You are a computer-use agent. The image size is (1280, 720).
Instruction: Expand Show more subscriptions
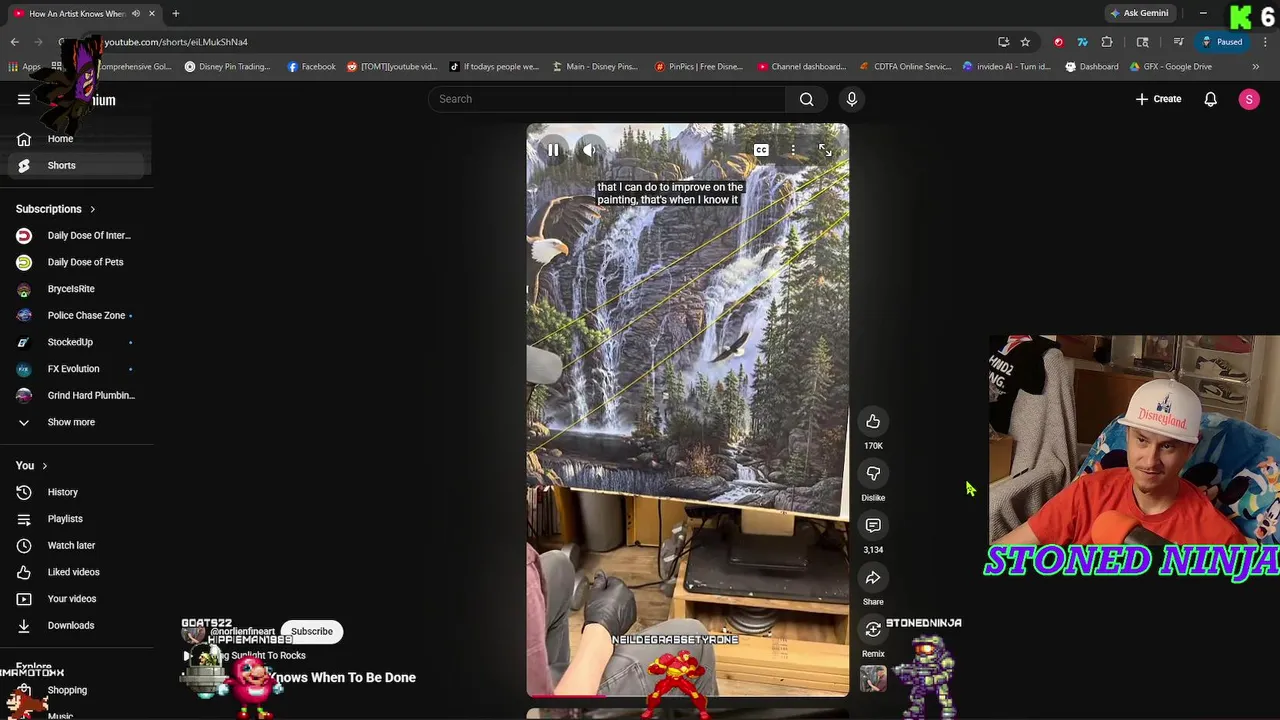click(x=75, y=422)
